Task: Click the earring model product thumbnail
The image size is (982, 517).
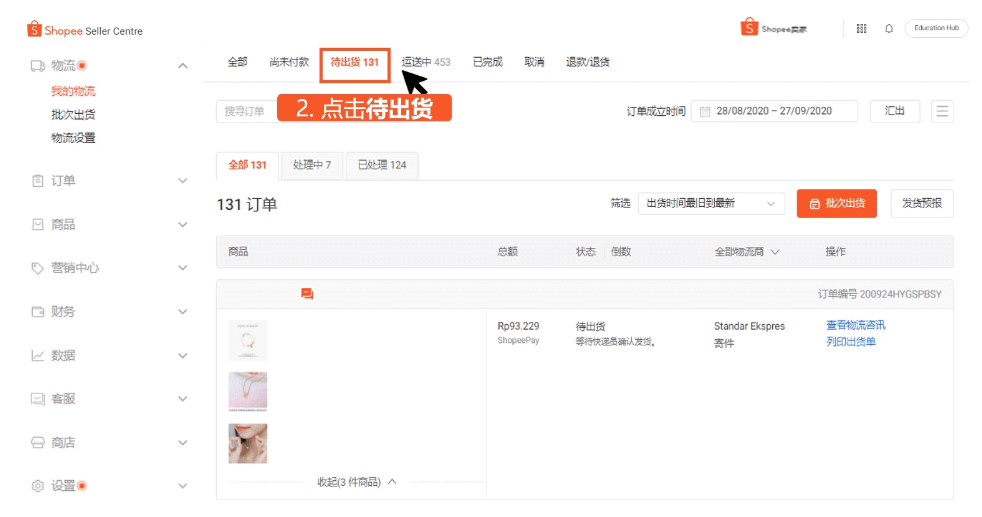Action: 248,444
